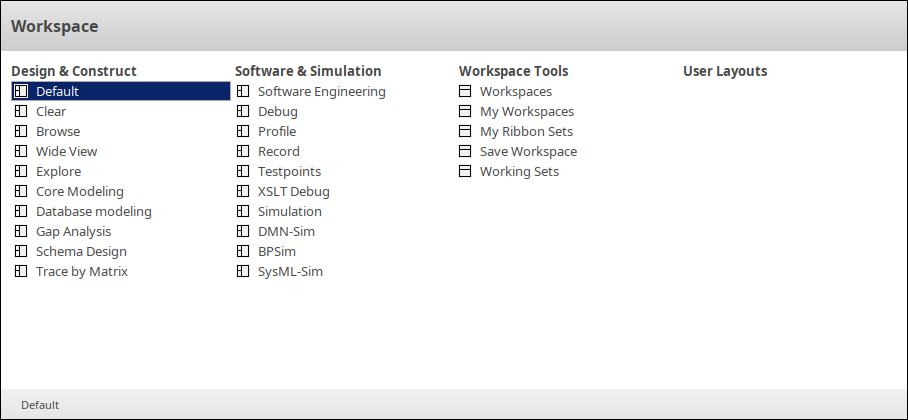Switch to the XSLT Debug layout
Viewport: 908px width, 420px height.
(293, 192)
